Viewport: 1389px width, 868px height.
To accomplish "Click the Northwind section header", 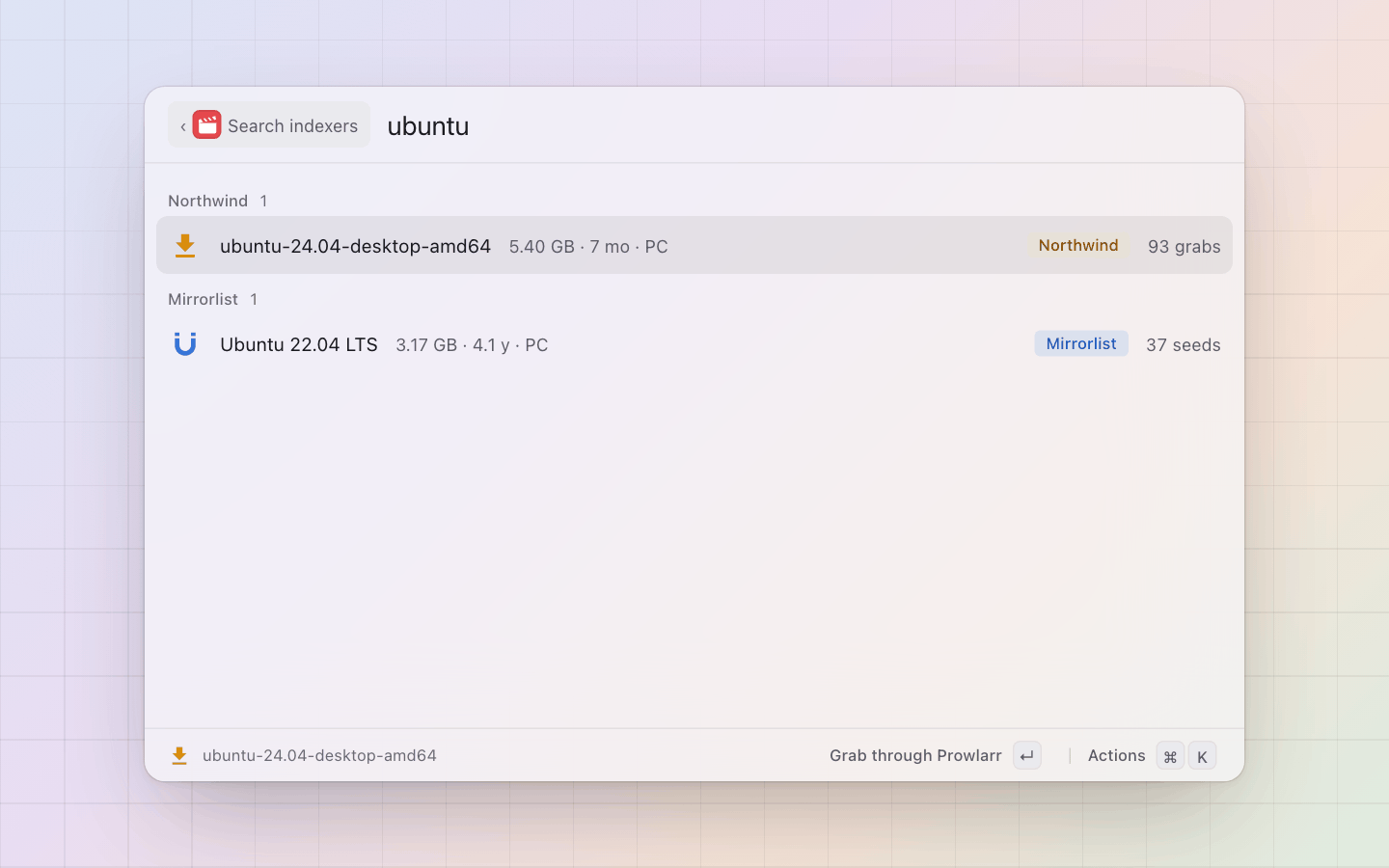I will pos(207,201).
